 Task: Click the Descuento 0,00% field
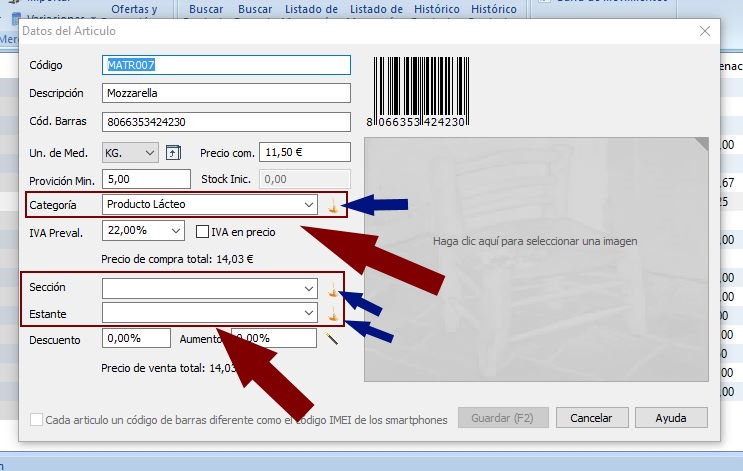136,338
